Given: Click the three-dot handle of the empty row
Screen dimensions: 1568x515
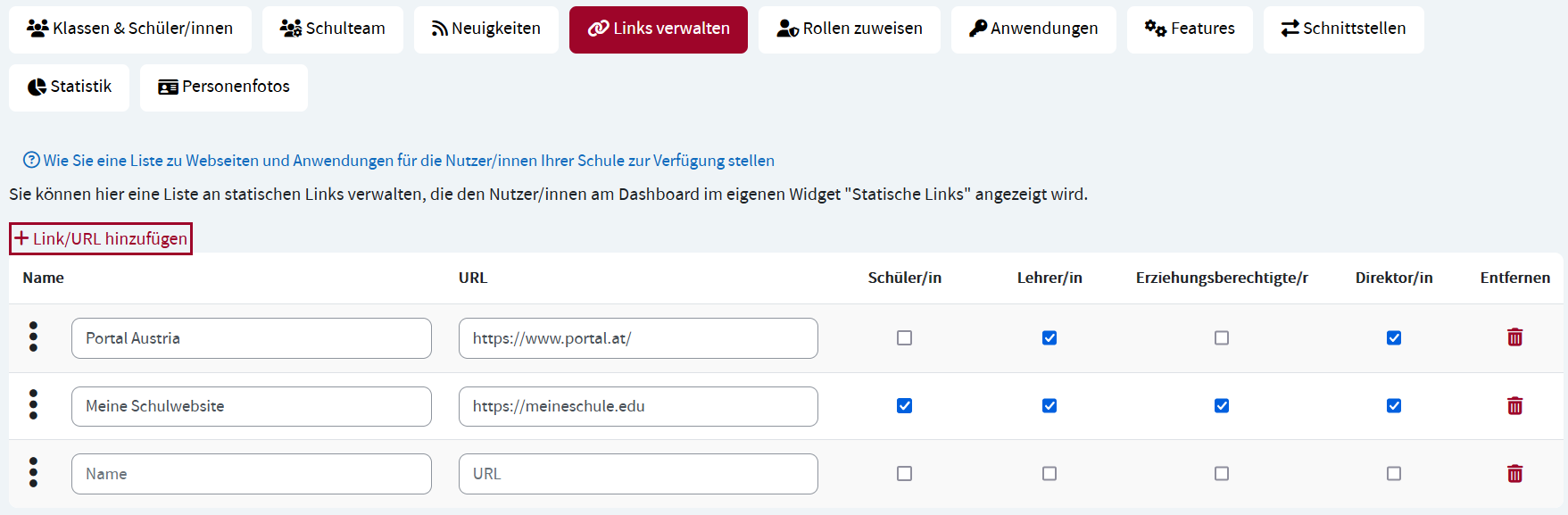Looking at the screenshot, I should pos(34,473).
